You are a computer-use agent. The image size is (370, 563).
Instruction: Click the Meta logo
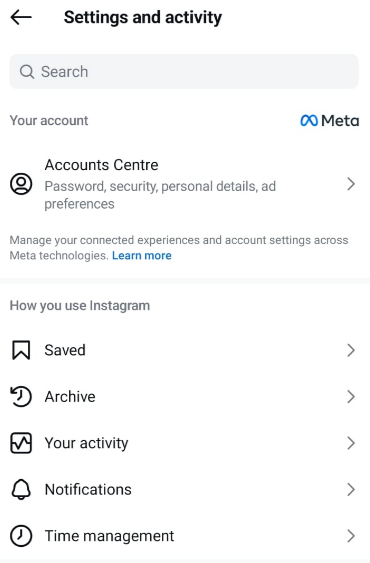point(329,121)
